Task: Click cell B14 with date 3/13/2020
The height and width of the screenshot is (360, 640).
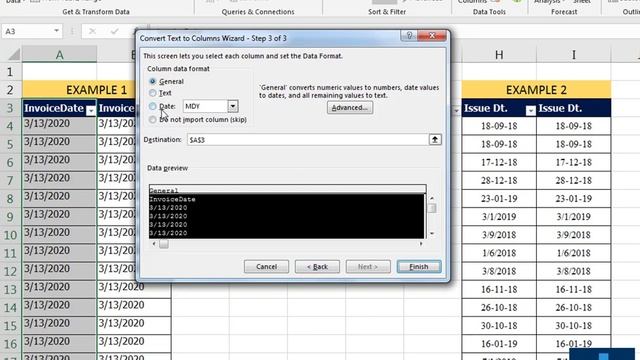Action: click(134, 306)
